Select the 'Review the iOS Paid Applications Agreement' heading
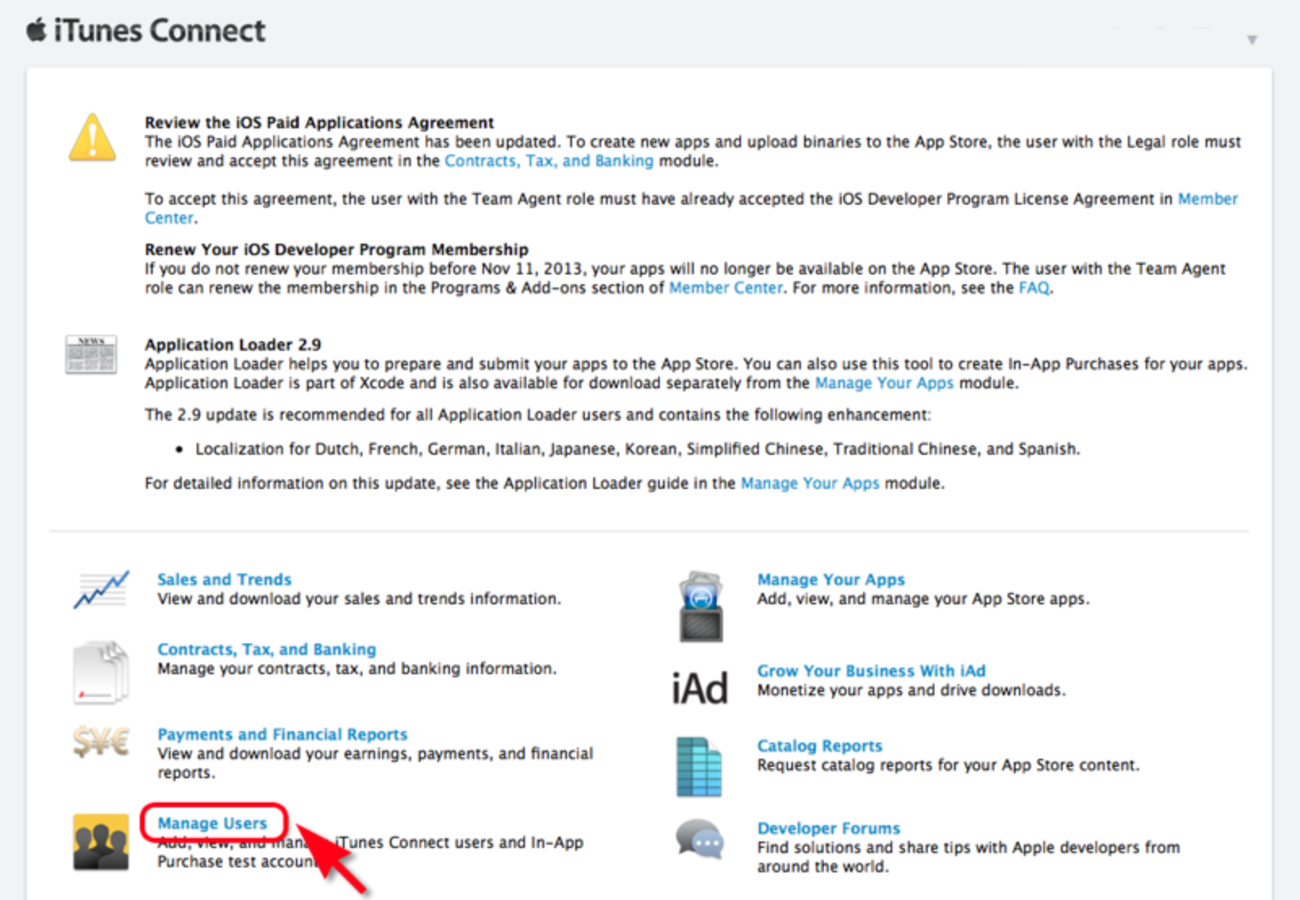Screen dimensions: 1300x900 [320, 122]
